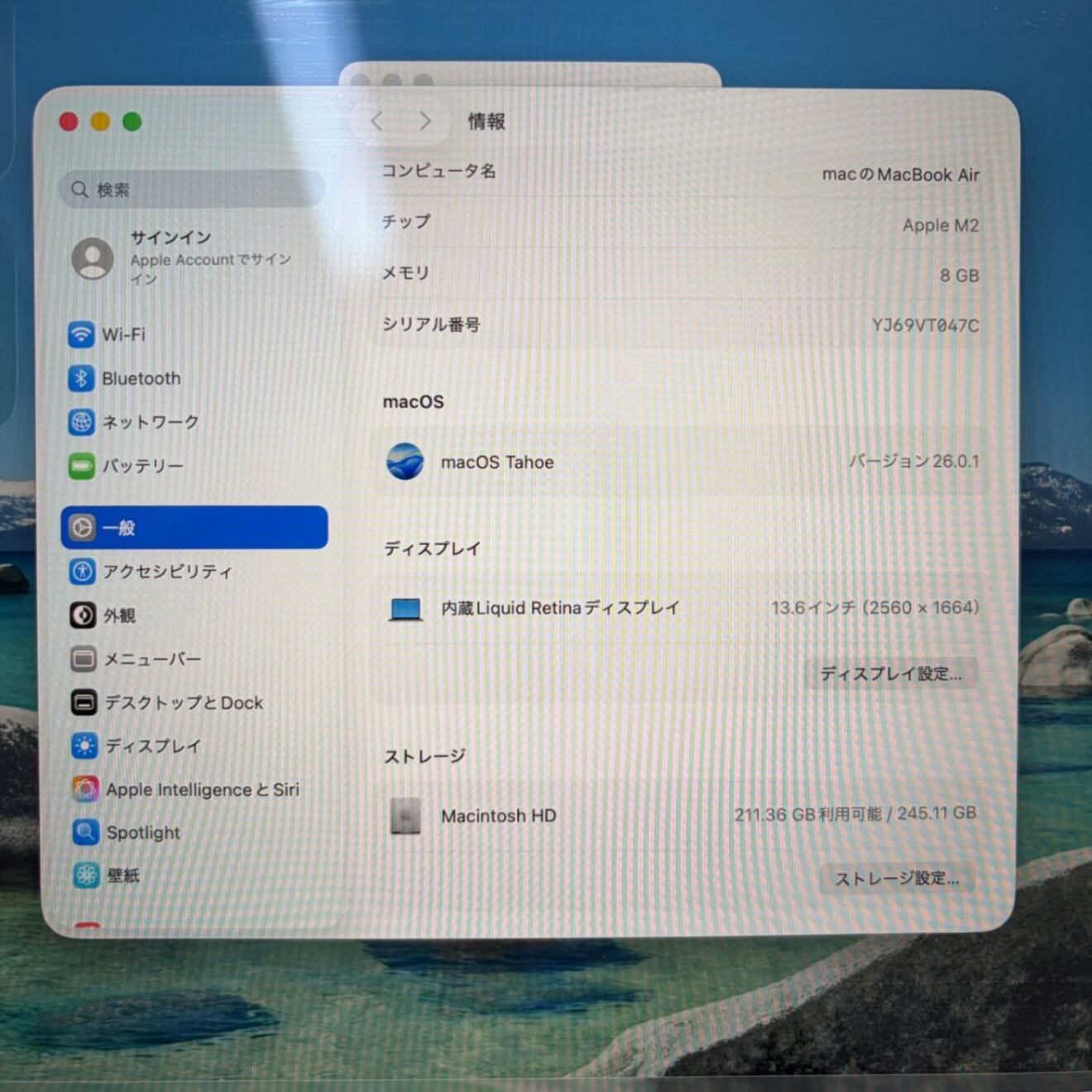Viewport: 1092px width, 1092px height.
Task: Click computer name mac の MacBook Air
Action: tap(900, 175)
